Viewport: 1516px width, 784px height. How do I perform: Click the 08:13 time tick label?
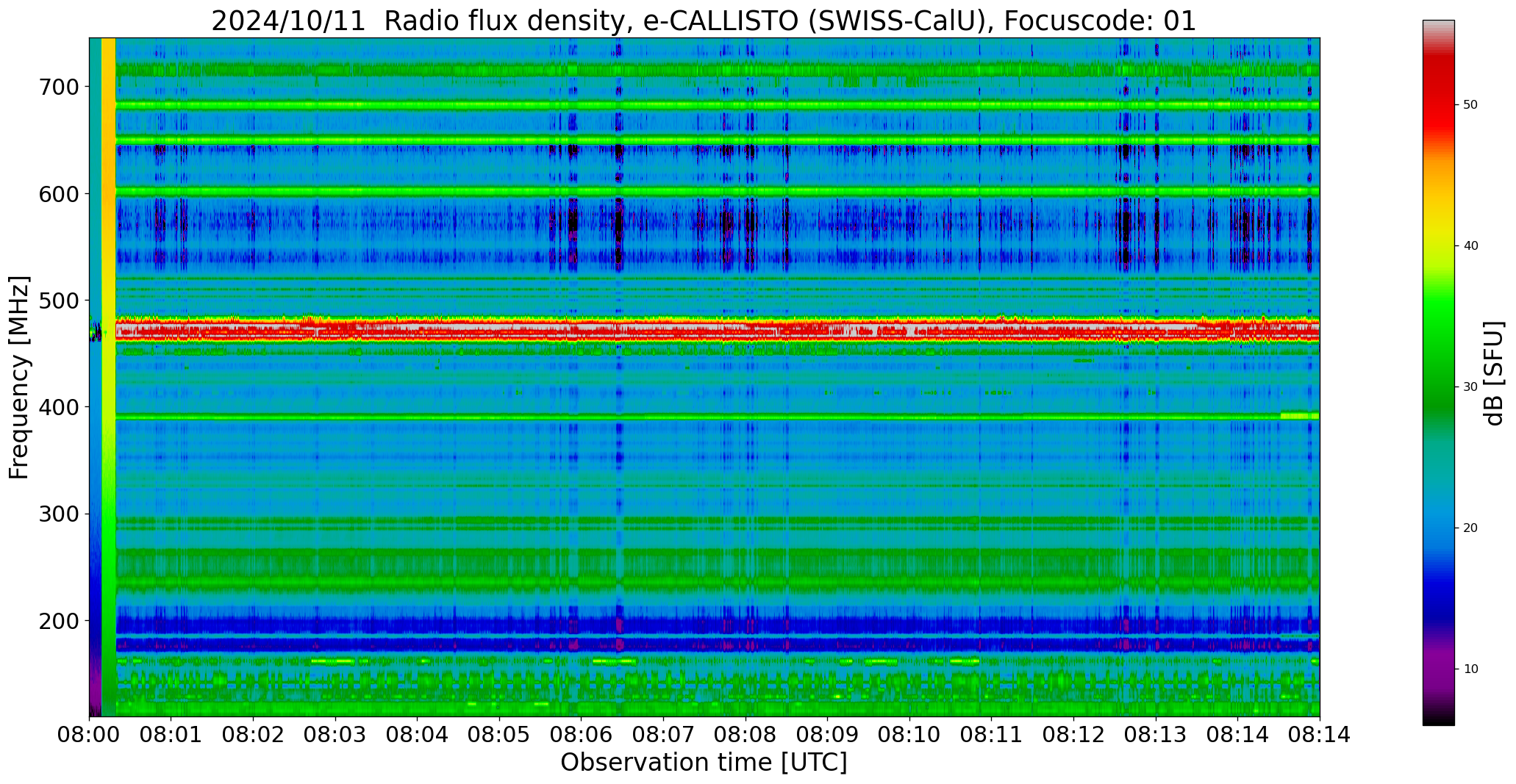1156,736
